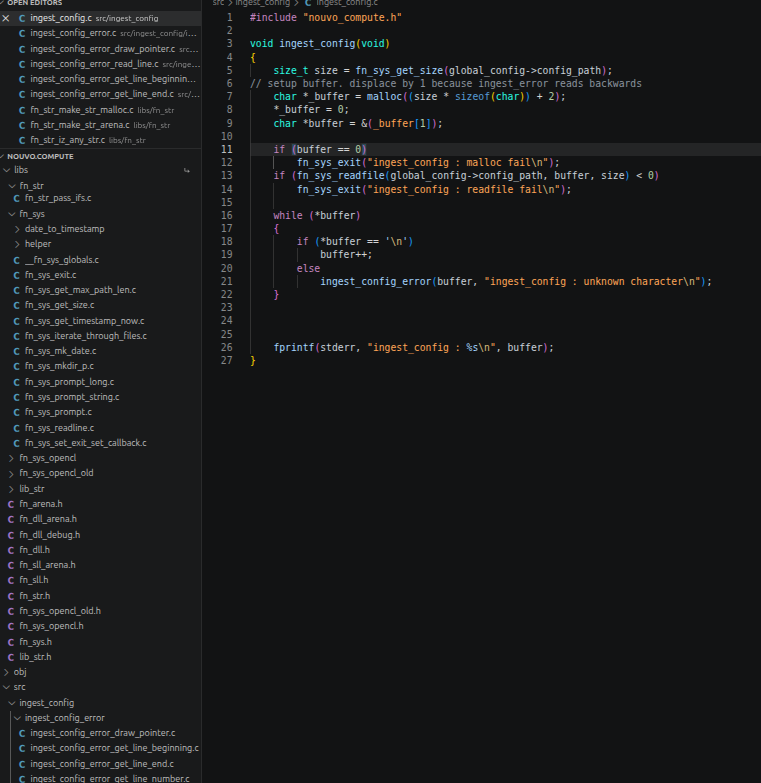
Task: Collapse the ingest_config folder
Action: point(12,703)
